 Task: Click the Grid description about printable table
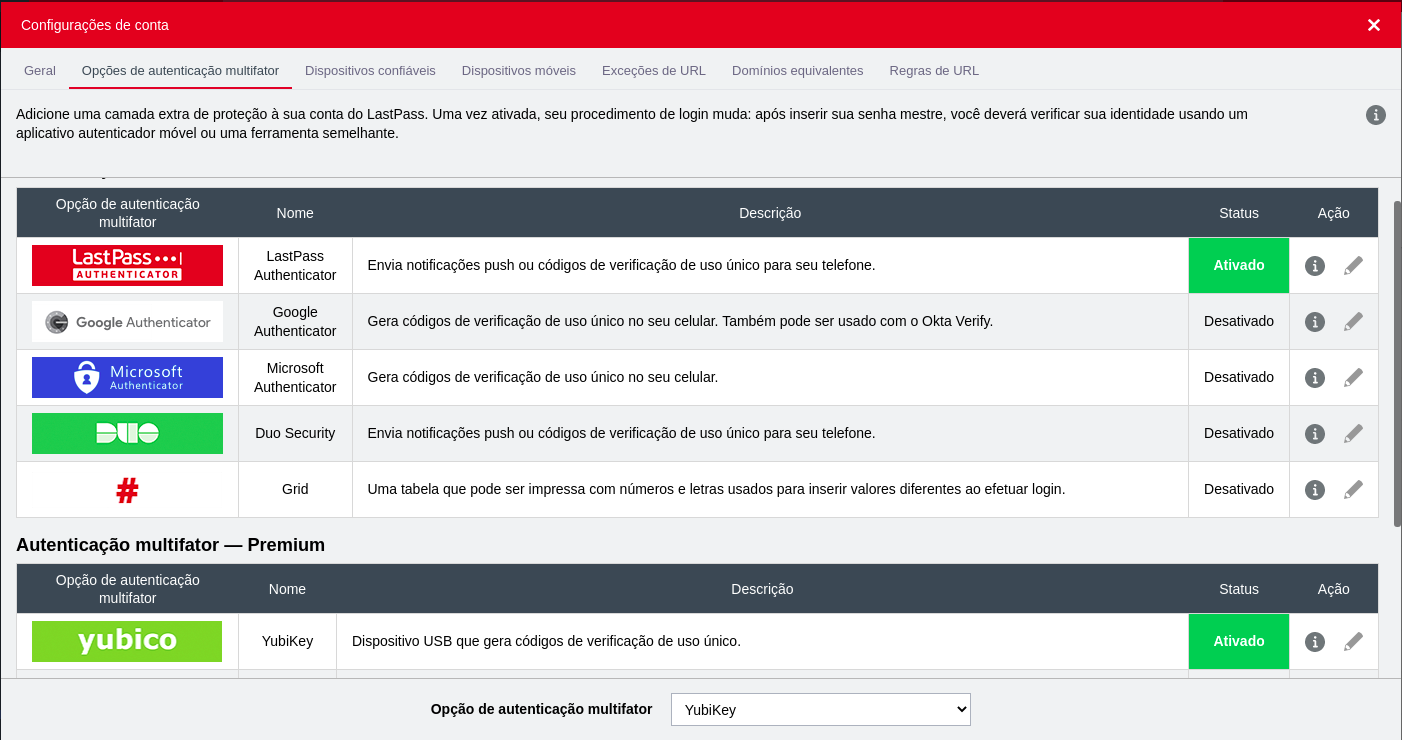coord(716,489)
